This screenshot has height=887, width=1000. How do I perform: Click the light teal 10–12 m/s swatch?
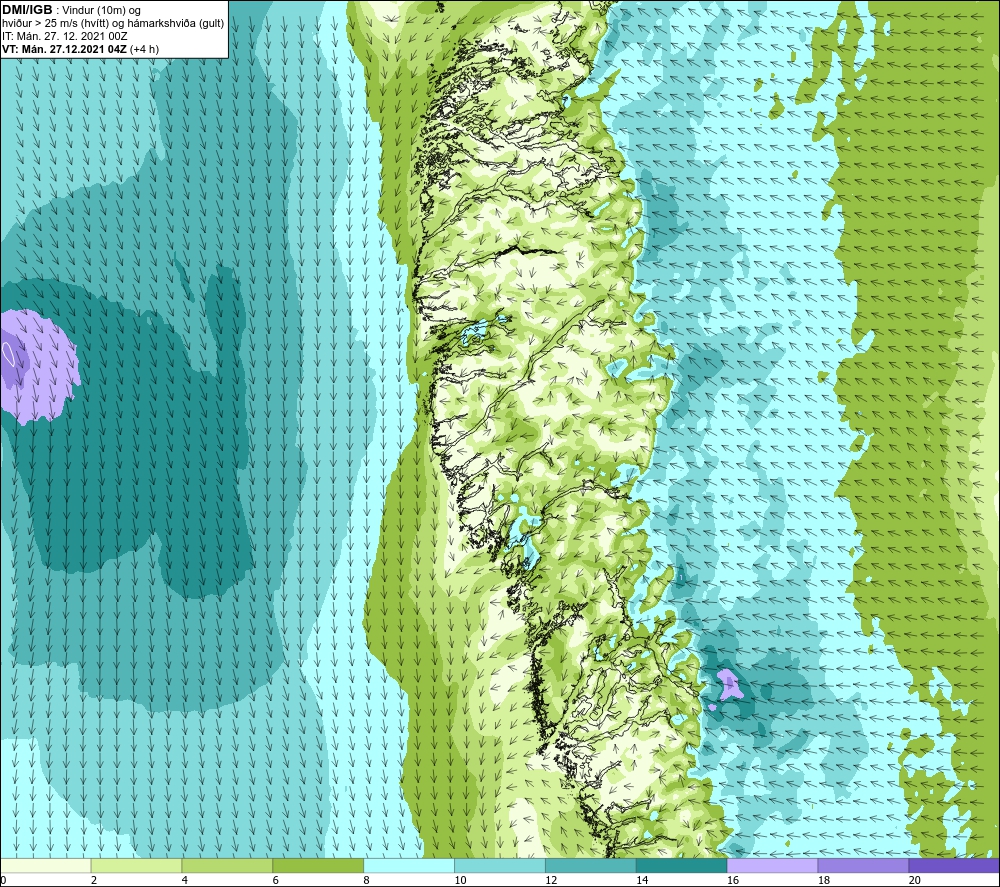[x=500, y=866]
